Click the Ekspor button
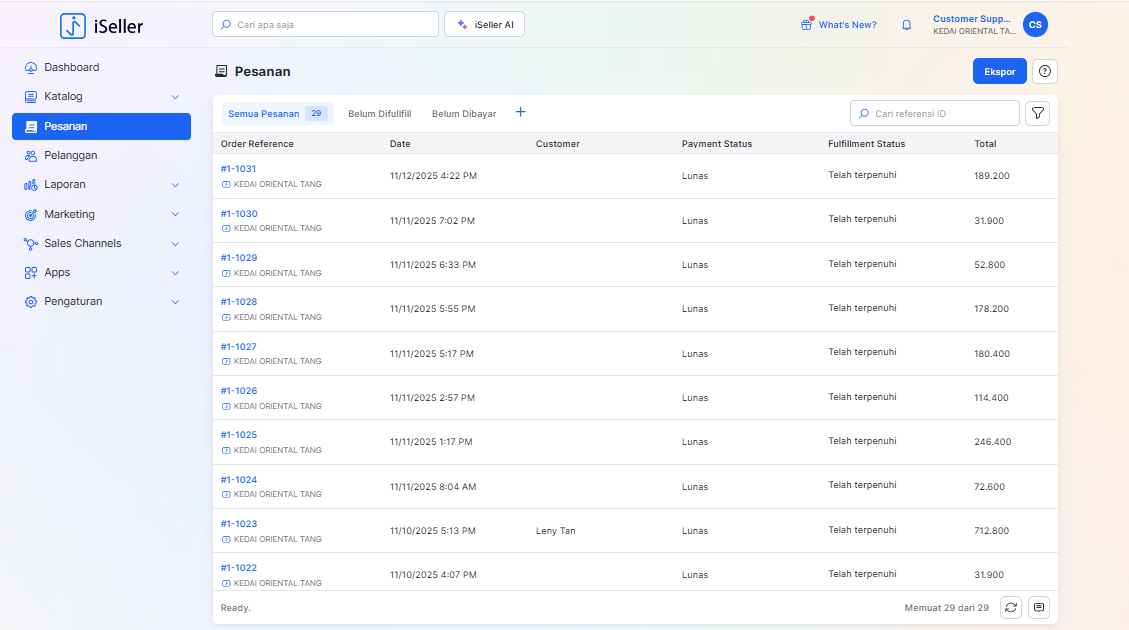 [x=999, y=72]
